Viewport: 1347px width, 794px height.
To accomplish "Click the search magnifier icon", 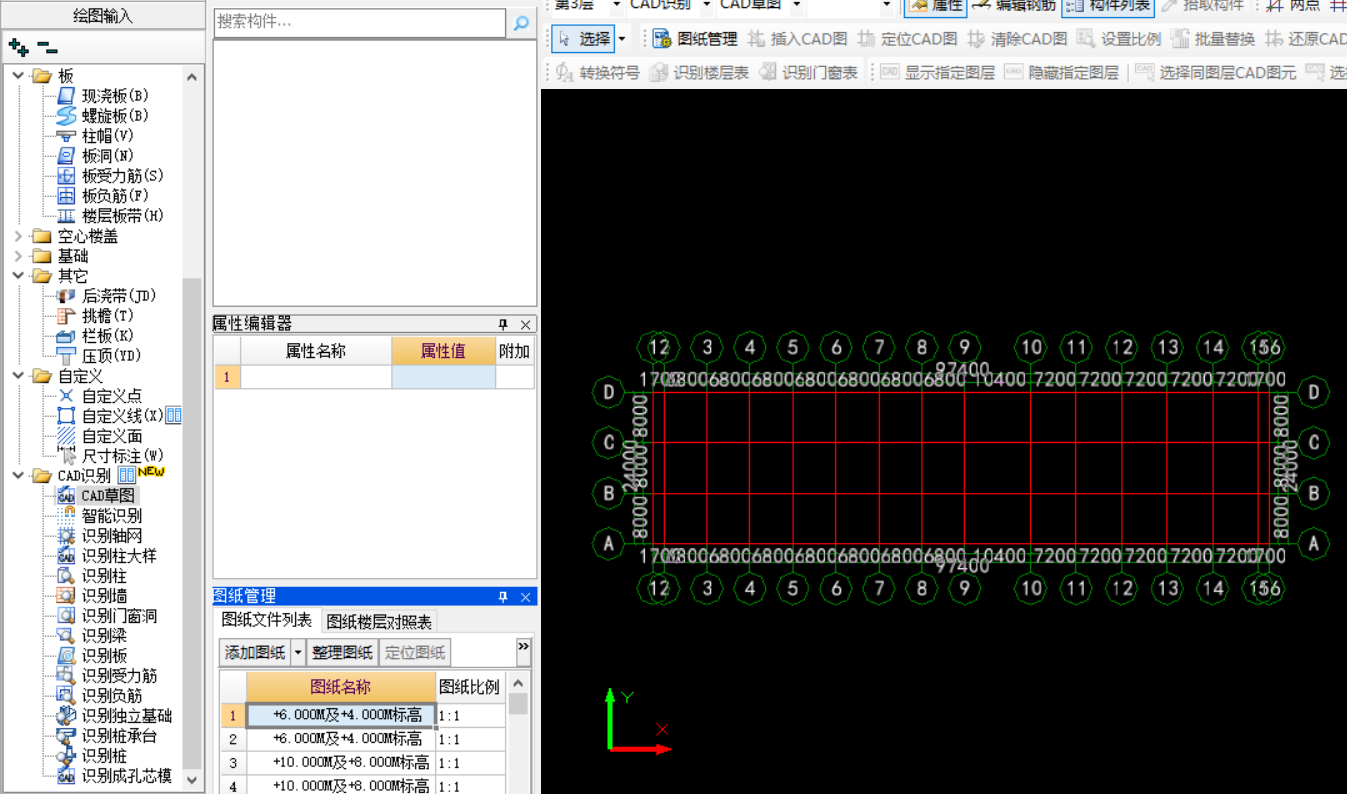I will pos(521,22).
